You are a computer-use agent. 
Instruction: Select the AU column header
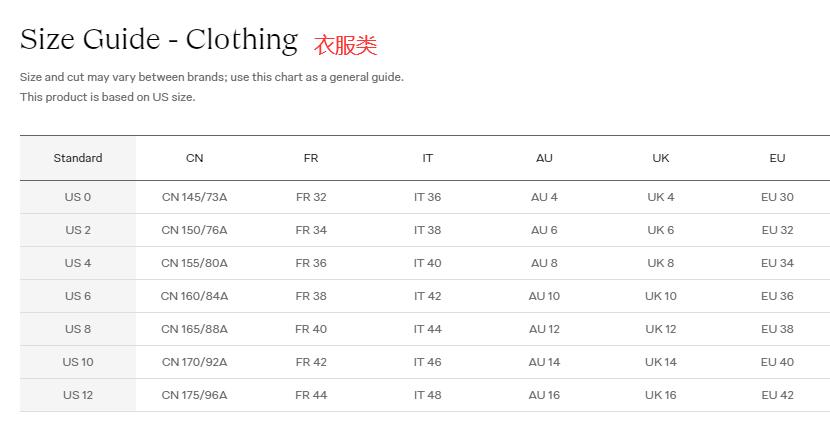click(x=544, y=158)
